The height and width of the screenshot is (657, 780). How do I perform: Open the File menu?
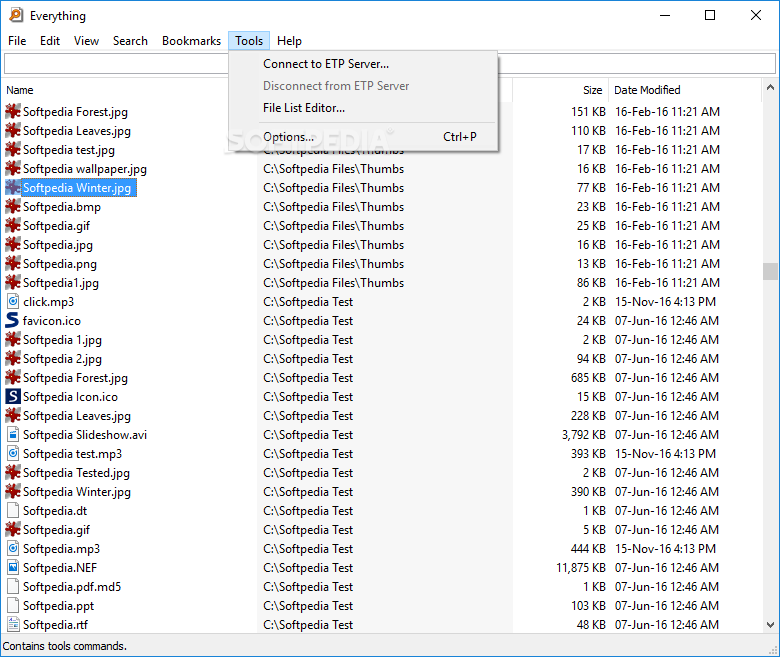coord(17,41)
